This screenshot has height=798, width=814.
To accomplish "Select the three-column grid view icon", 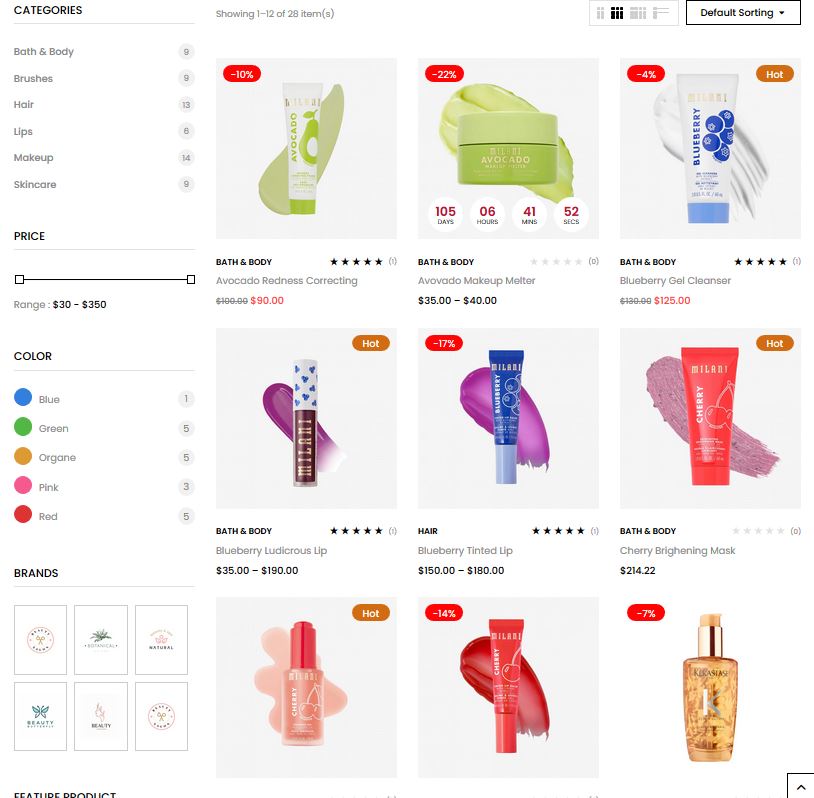I will pyautogui.click(x=617, y=13).
